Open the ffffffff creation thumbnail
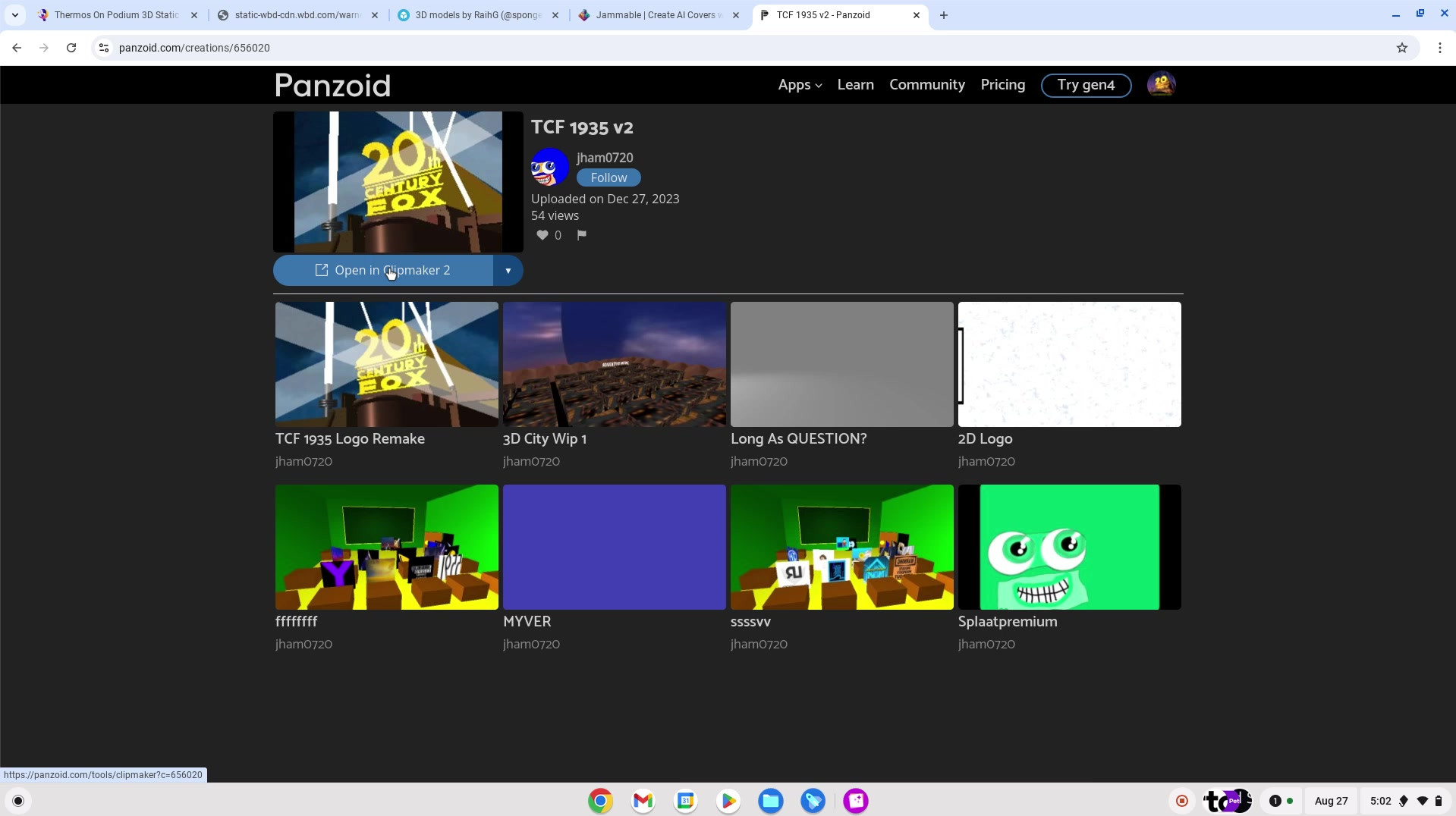 (x=387, y=548)
